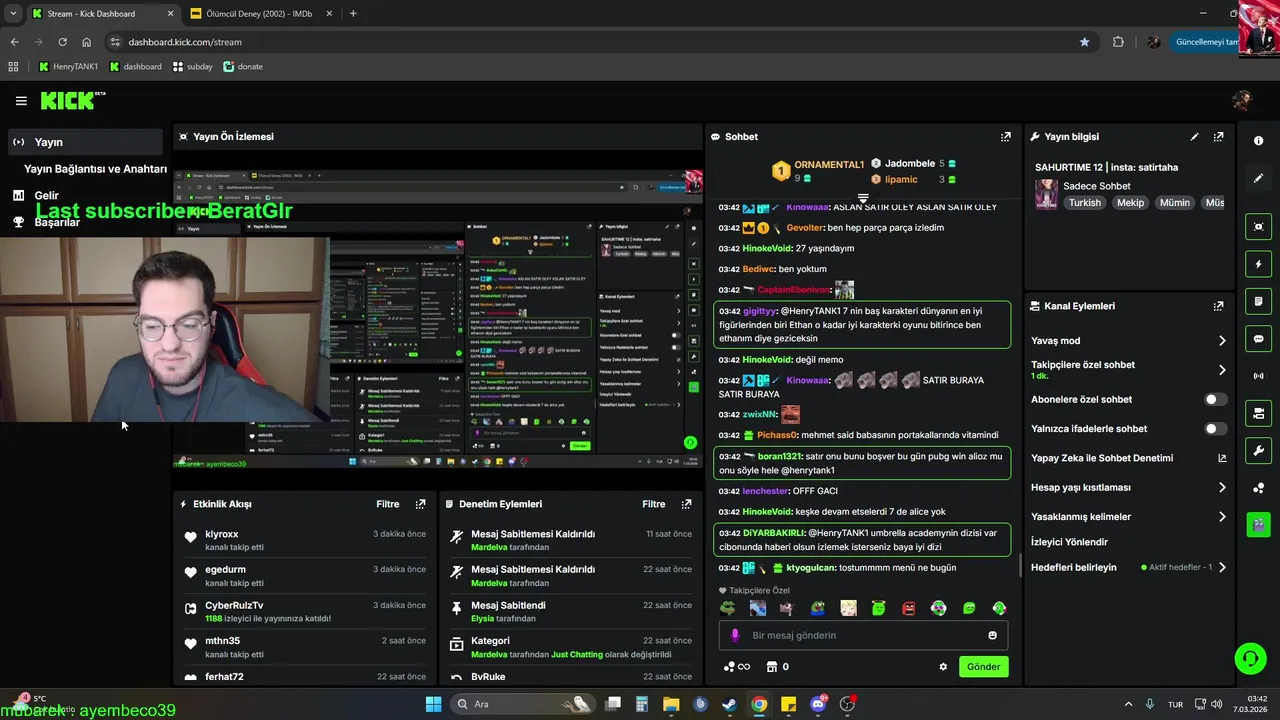Open Filtre in Etkinlik Akışı panel
Viewport: 1280px width, 720px height.
point(388,504)
